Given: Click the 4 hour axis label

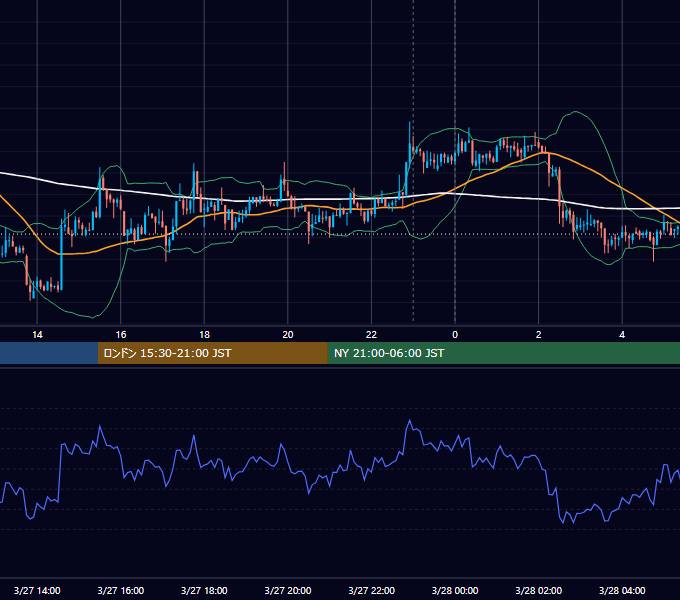Looking at the screenshot, I should tap(622, 335).
